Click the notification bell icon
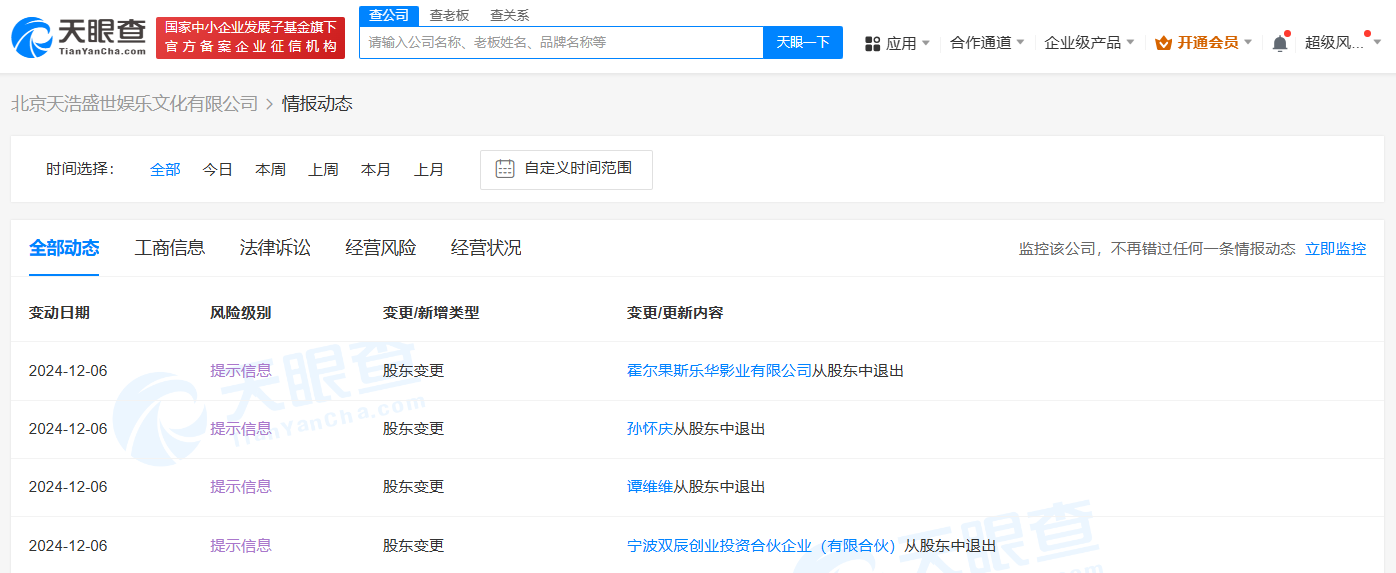This screenshot has height=573, width=1396. click(x=1279, y=43)
